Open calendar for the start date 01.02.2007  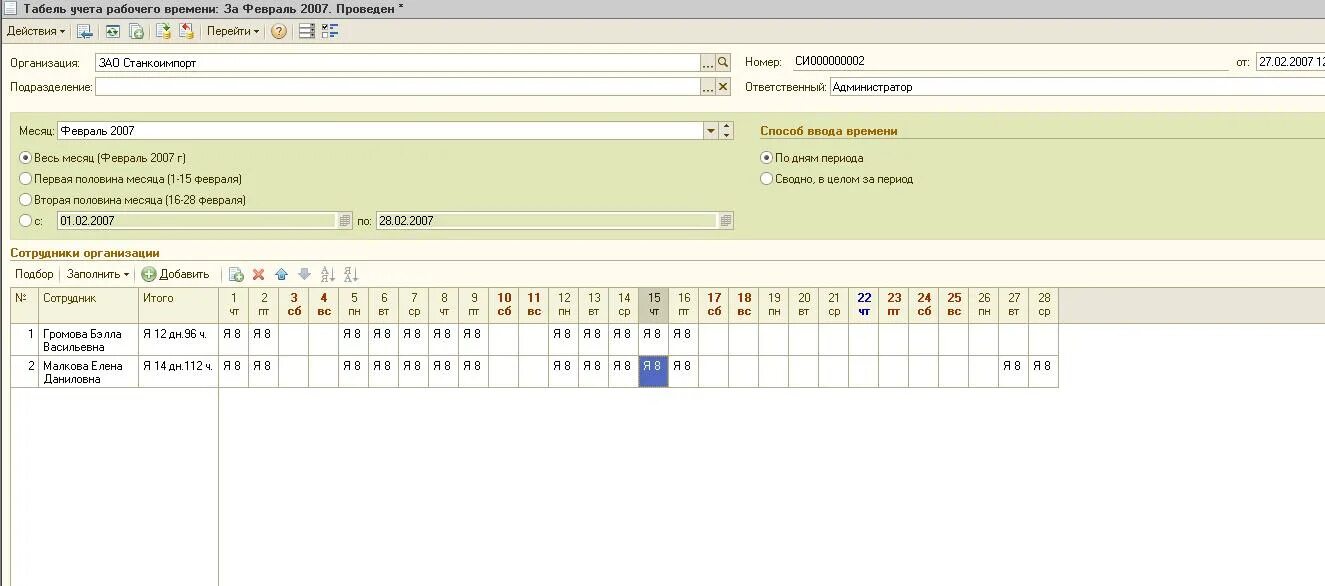click(345, 221)
